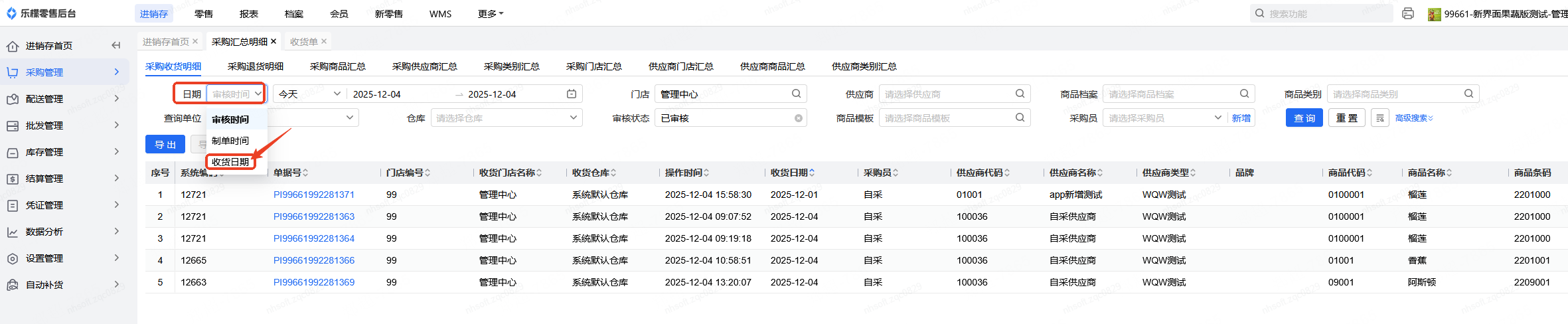
Task: Open the calendar date picker icon
Action: tap(571, 94)
